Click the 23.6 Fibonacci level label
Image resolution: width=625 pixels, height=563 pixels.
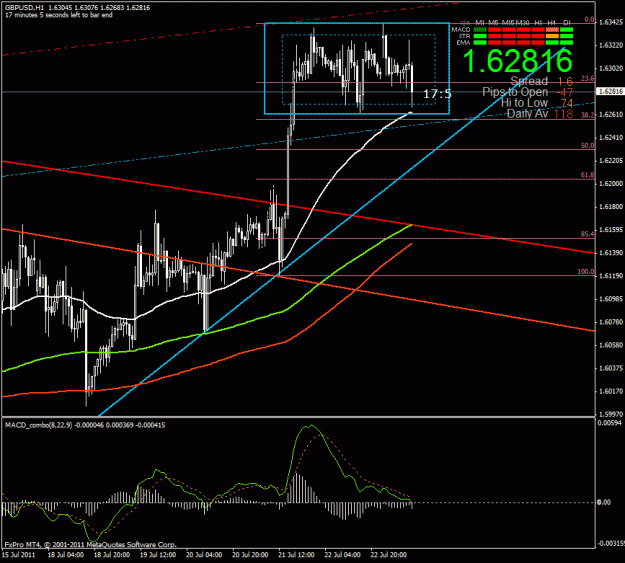click(588, 78)
